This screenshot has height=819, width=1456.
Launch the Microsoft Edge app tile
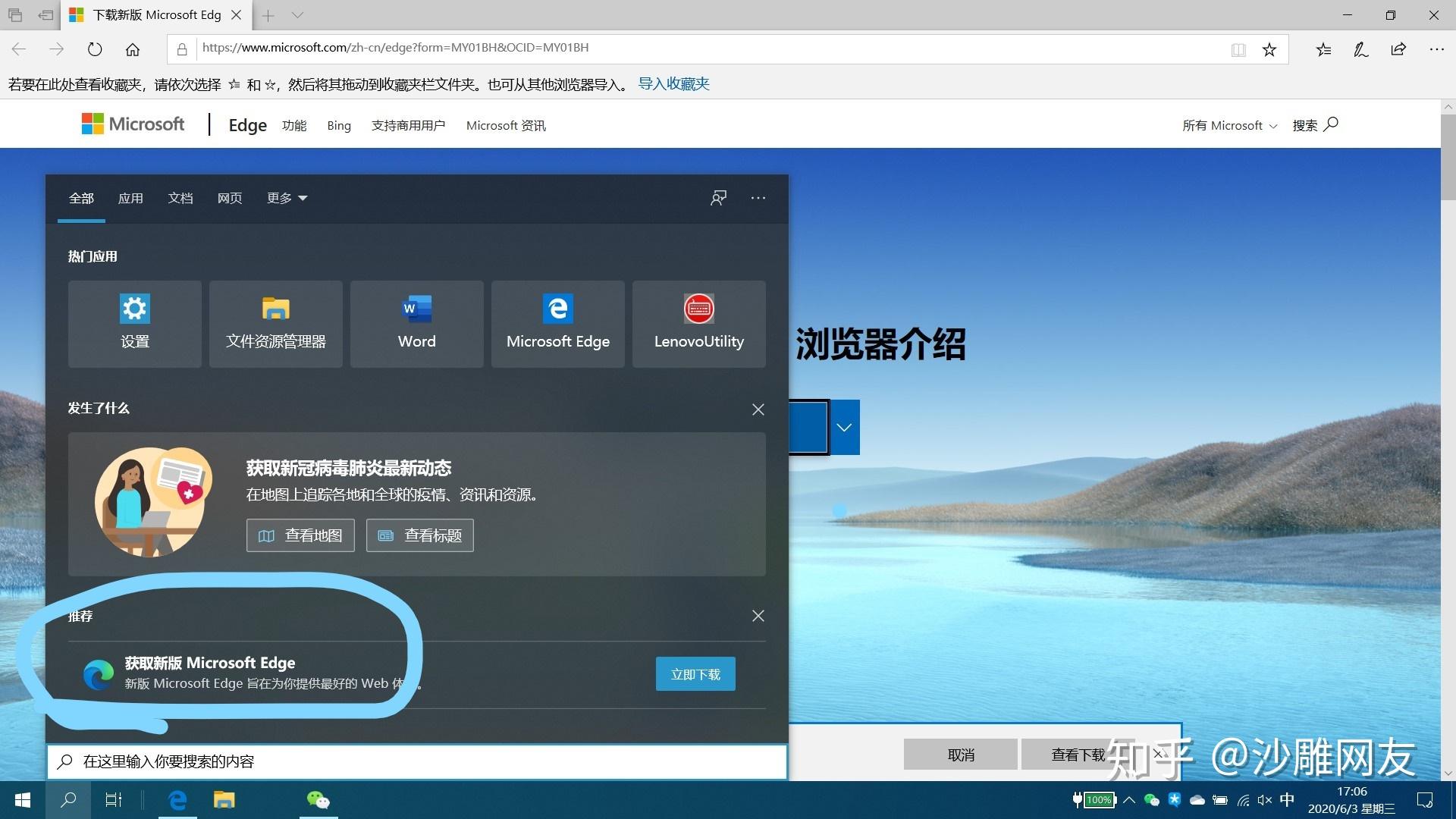557,324
